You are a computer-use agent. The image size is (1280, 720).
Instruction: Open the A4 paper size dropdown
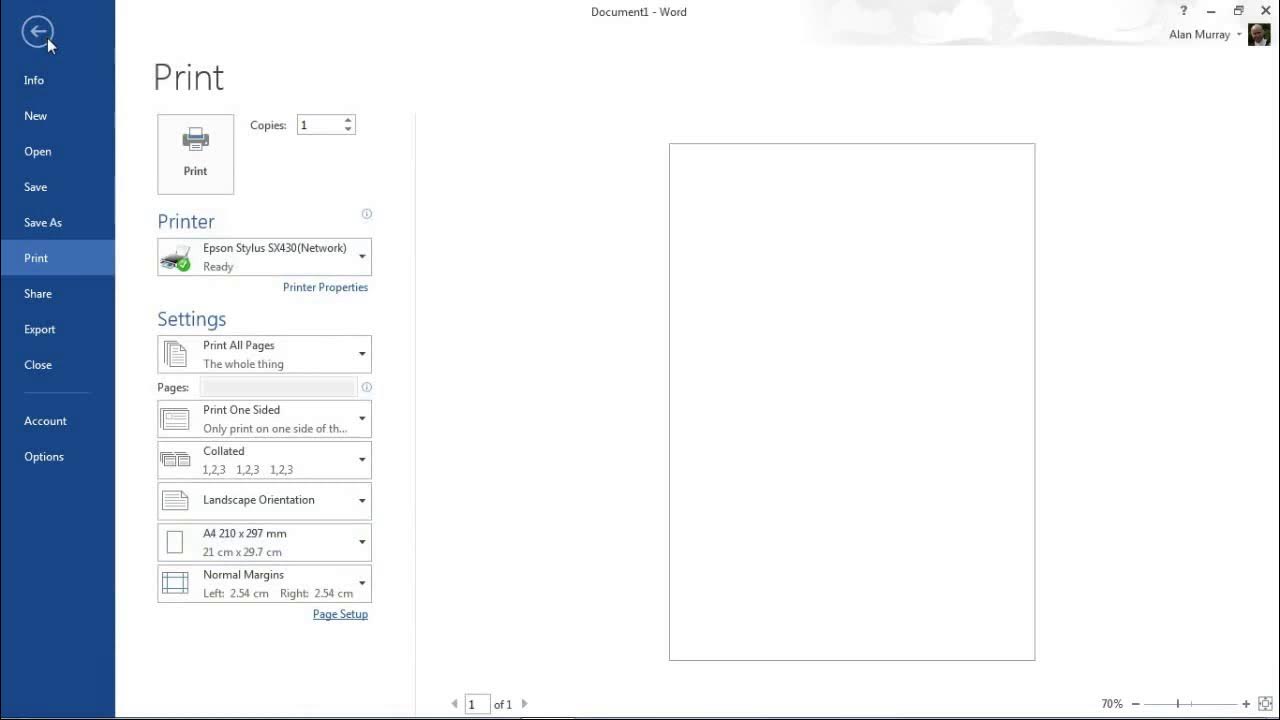pyautogui.click(x=264, y=542)
